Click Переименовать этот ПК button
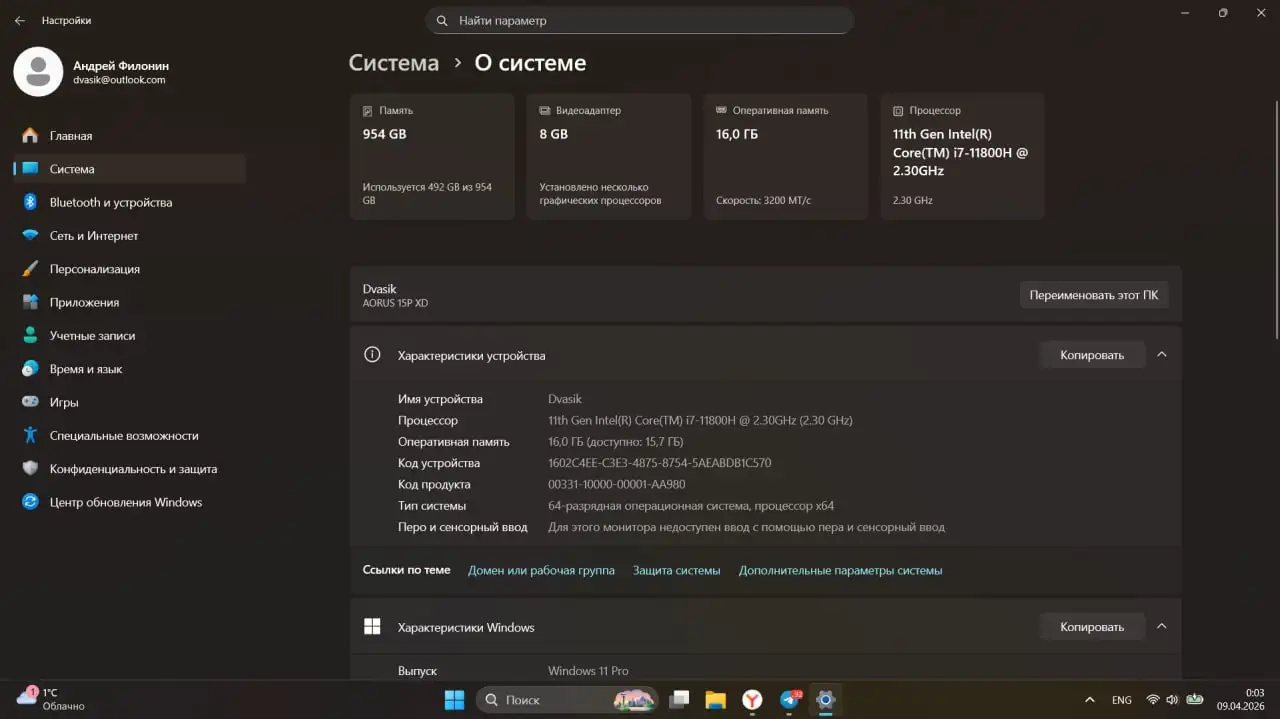The image size is (1280, 719). [1093, 295]
